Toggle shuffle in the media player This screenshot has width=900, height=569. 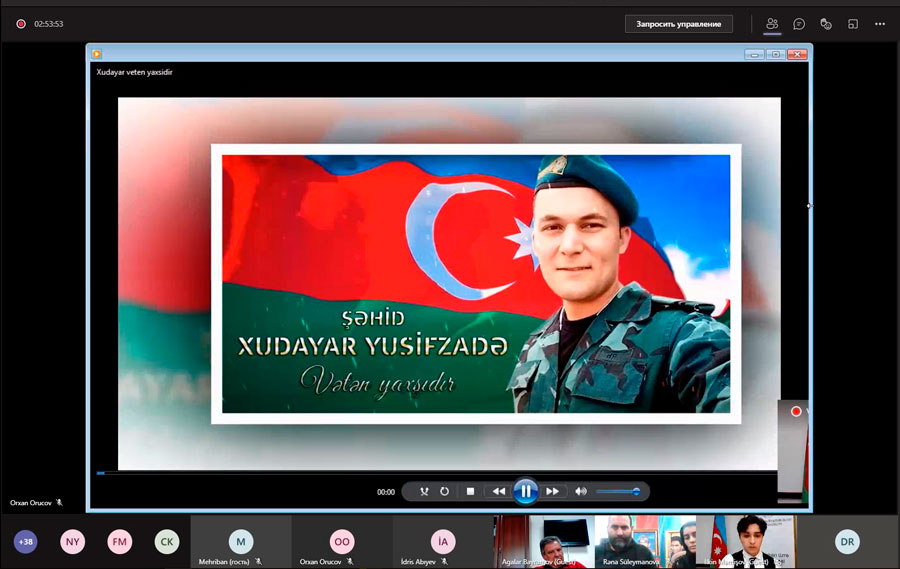tap(424, 491)
